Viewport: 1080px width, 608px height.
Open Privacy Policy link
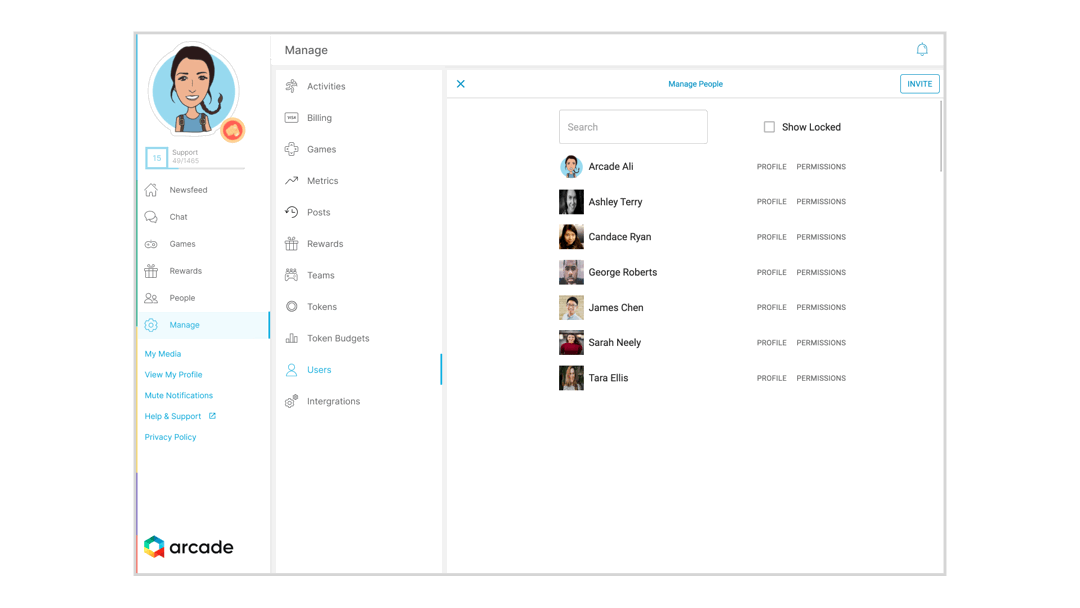pos(170,437)
